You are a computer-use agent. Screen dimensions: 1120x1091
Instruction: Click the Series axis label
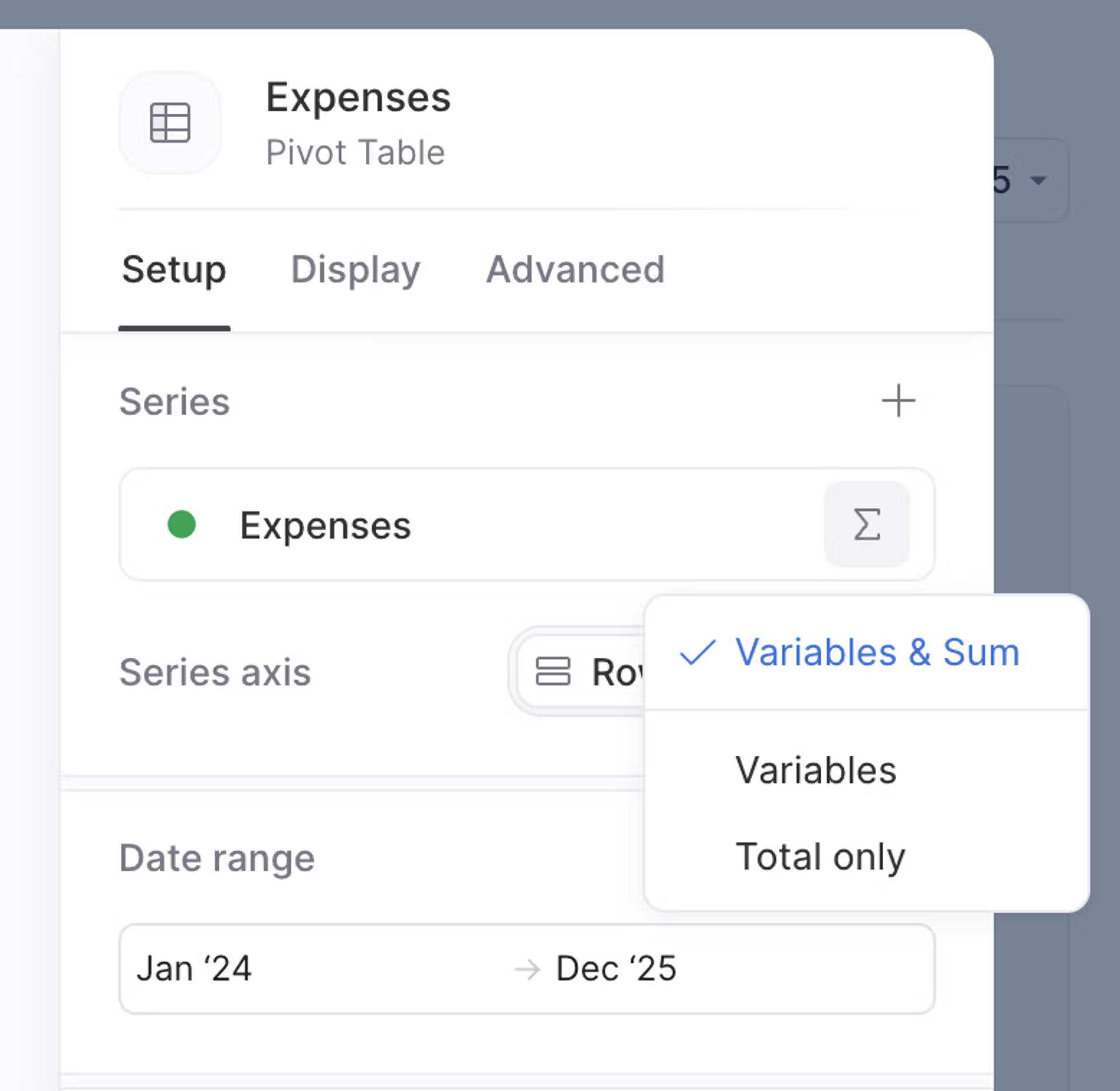(215, 672)
